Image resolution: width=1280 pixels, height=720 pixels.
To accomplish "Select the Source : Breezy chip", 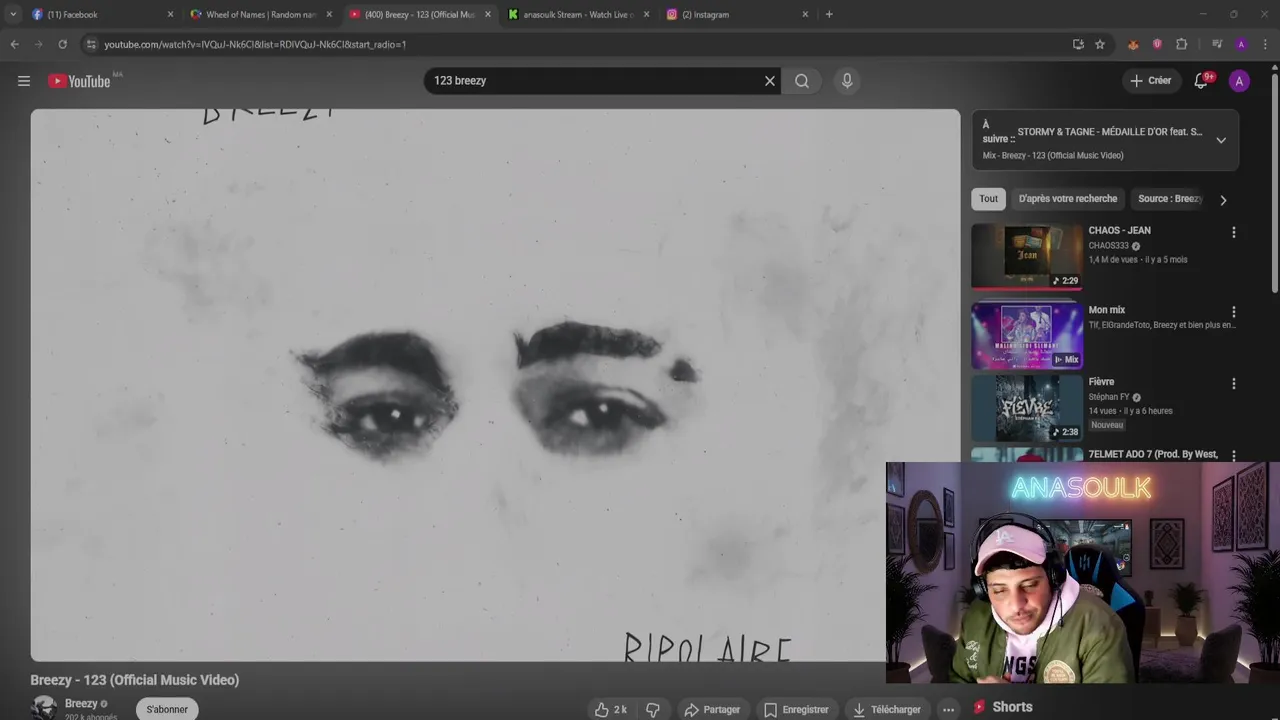I will coord(1168,199).
